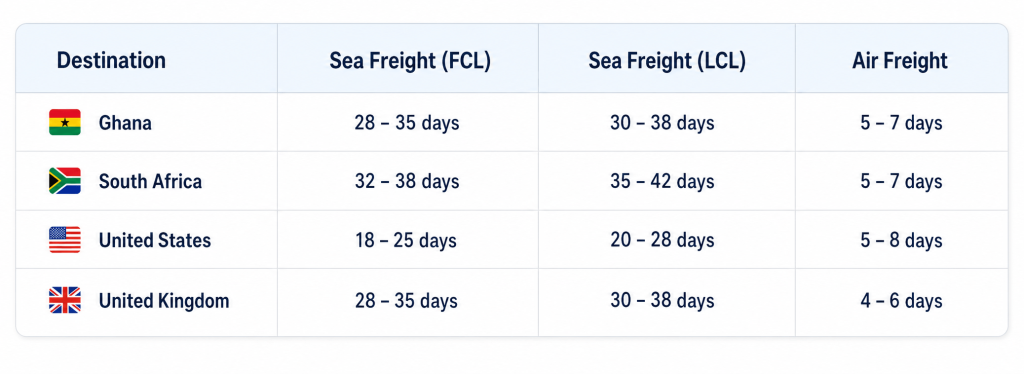Click the United Kingdom destination label
This screenshot has width=1024, height=374.
164,301
